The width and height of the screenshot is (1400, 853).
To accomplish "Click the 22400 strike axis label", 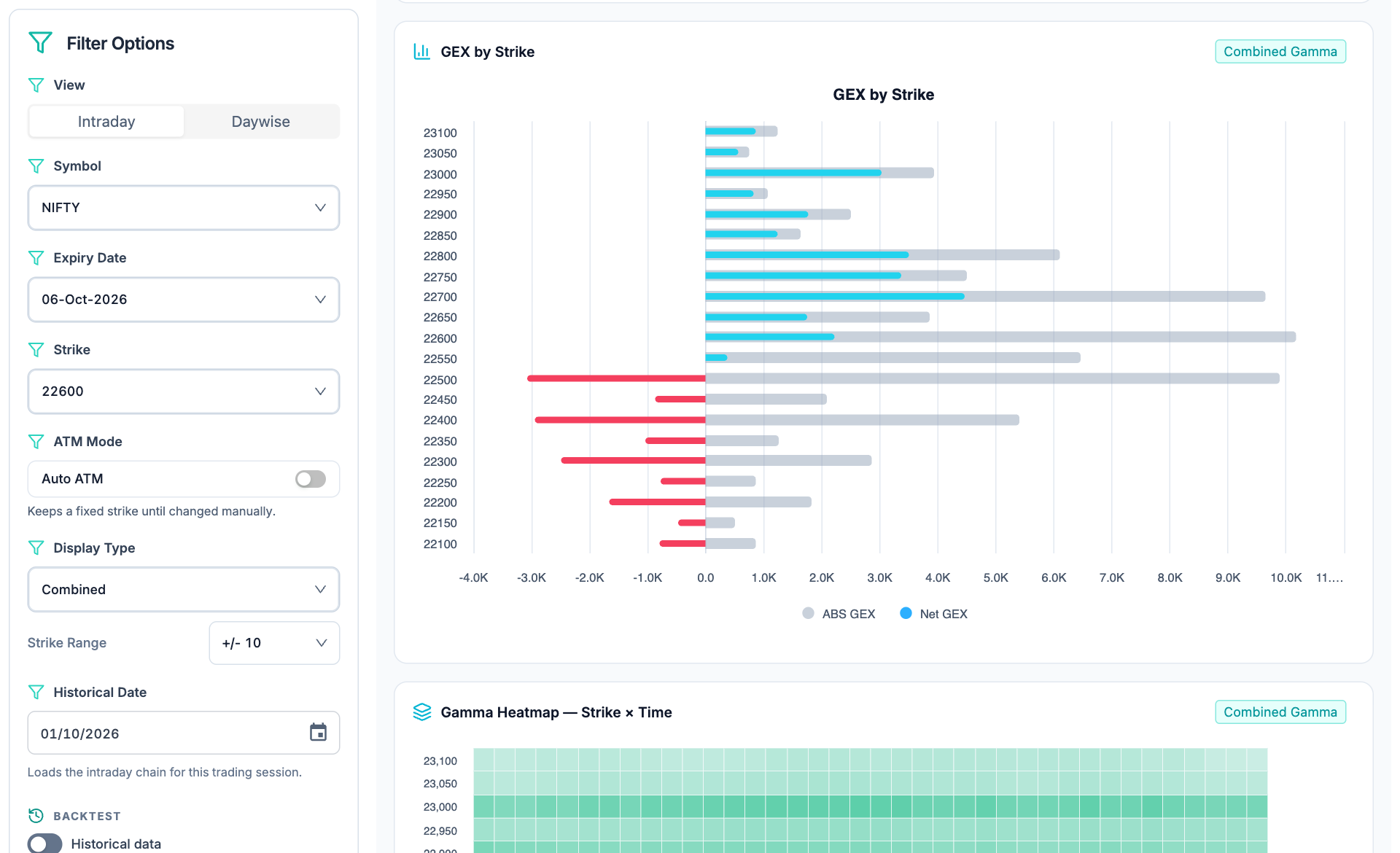I will (440, 420).
